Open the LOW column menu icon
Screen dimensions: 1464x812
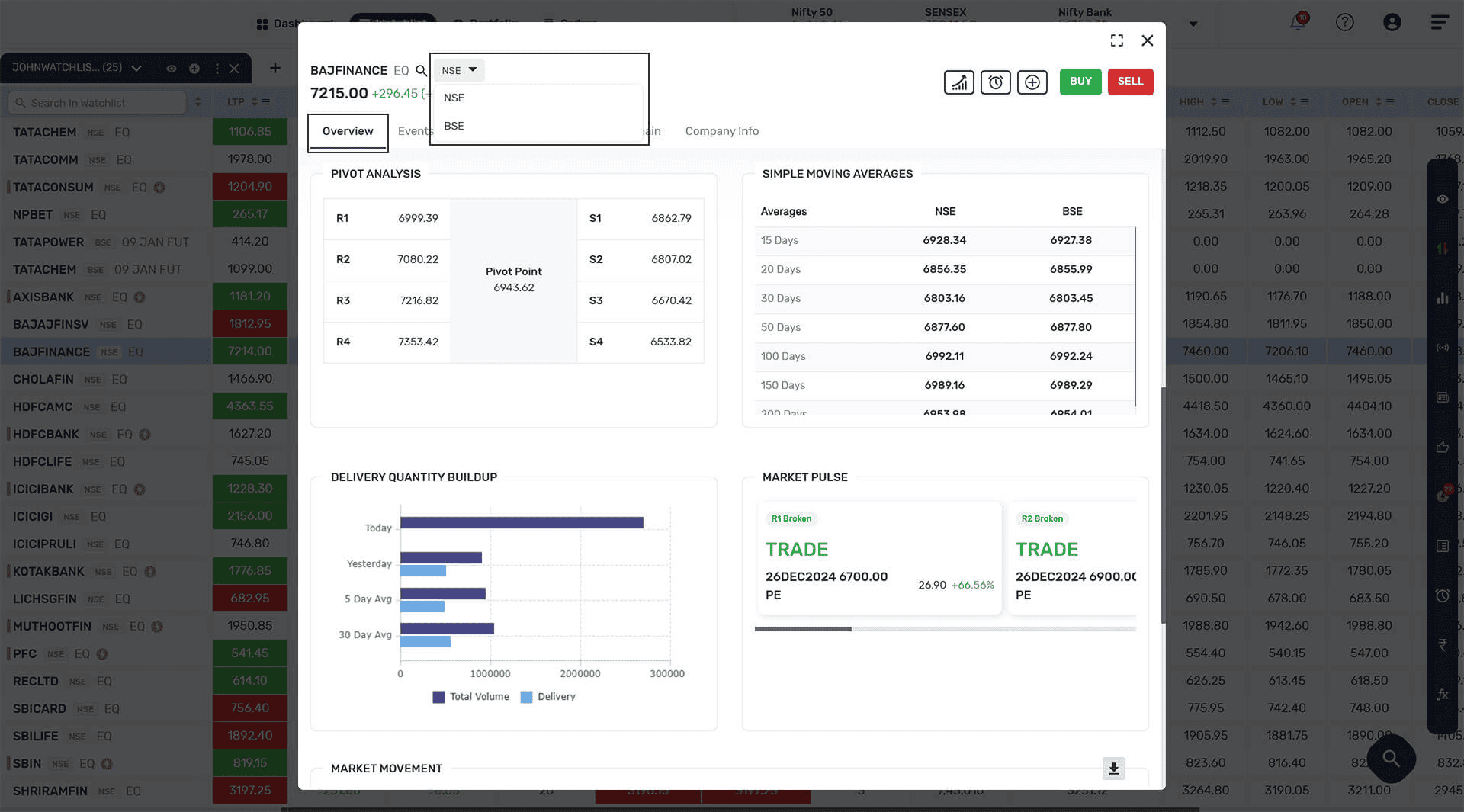tap(1304, 102)
